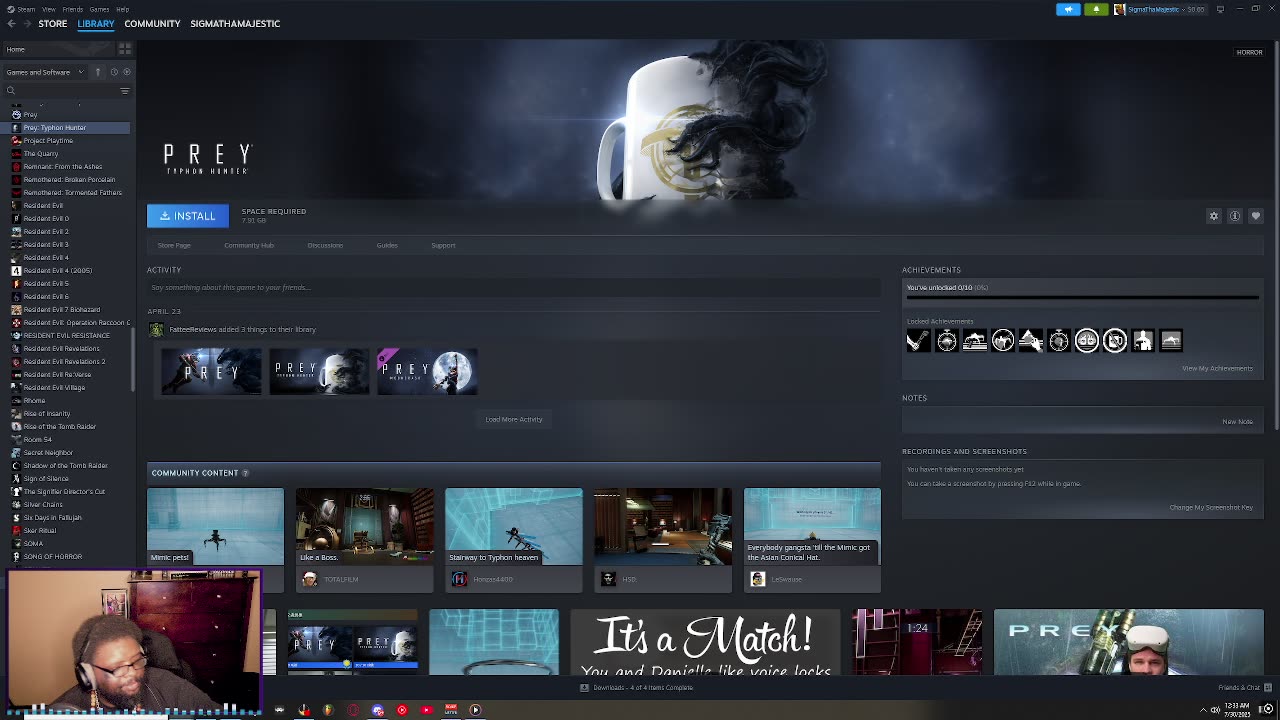This screenshot has height=720, width=1280.
Task: Open SIGMATHAMAJESTIC profile tab
Action: tap(235, 23)
